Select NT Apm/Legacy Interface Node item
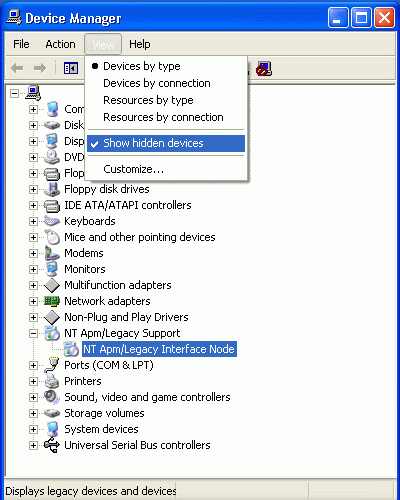This screenshot has width=400, height=500. coord(159,349)
